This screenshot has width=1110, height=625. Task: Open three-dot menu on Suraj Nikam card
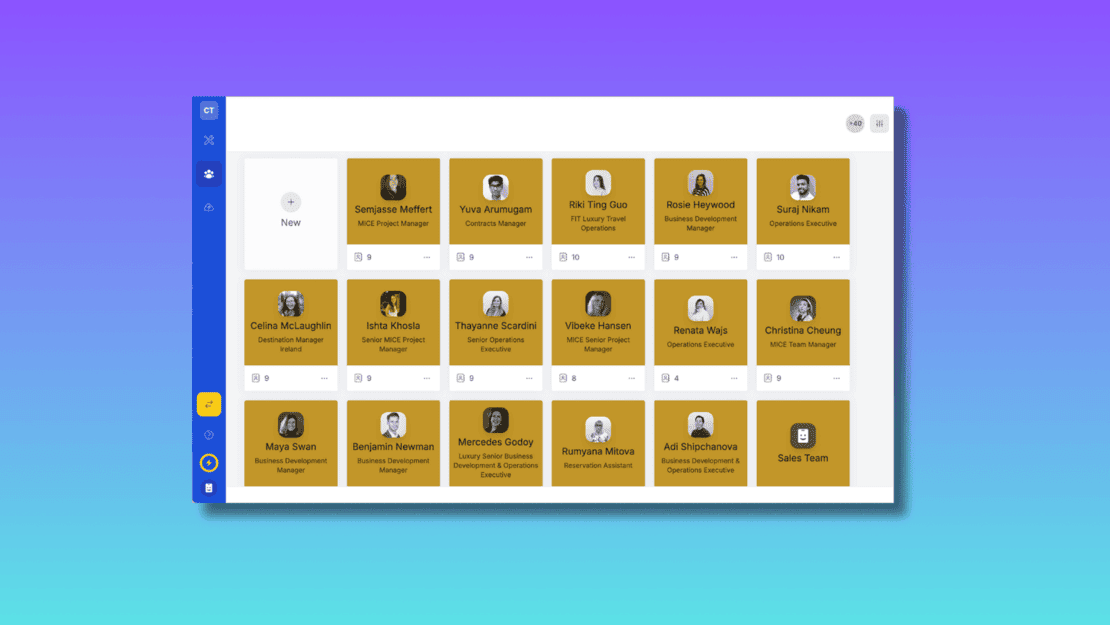pyautogui.click(x=837, y=257)
